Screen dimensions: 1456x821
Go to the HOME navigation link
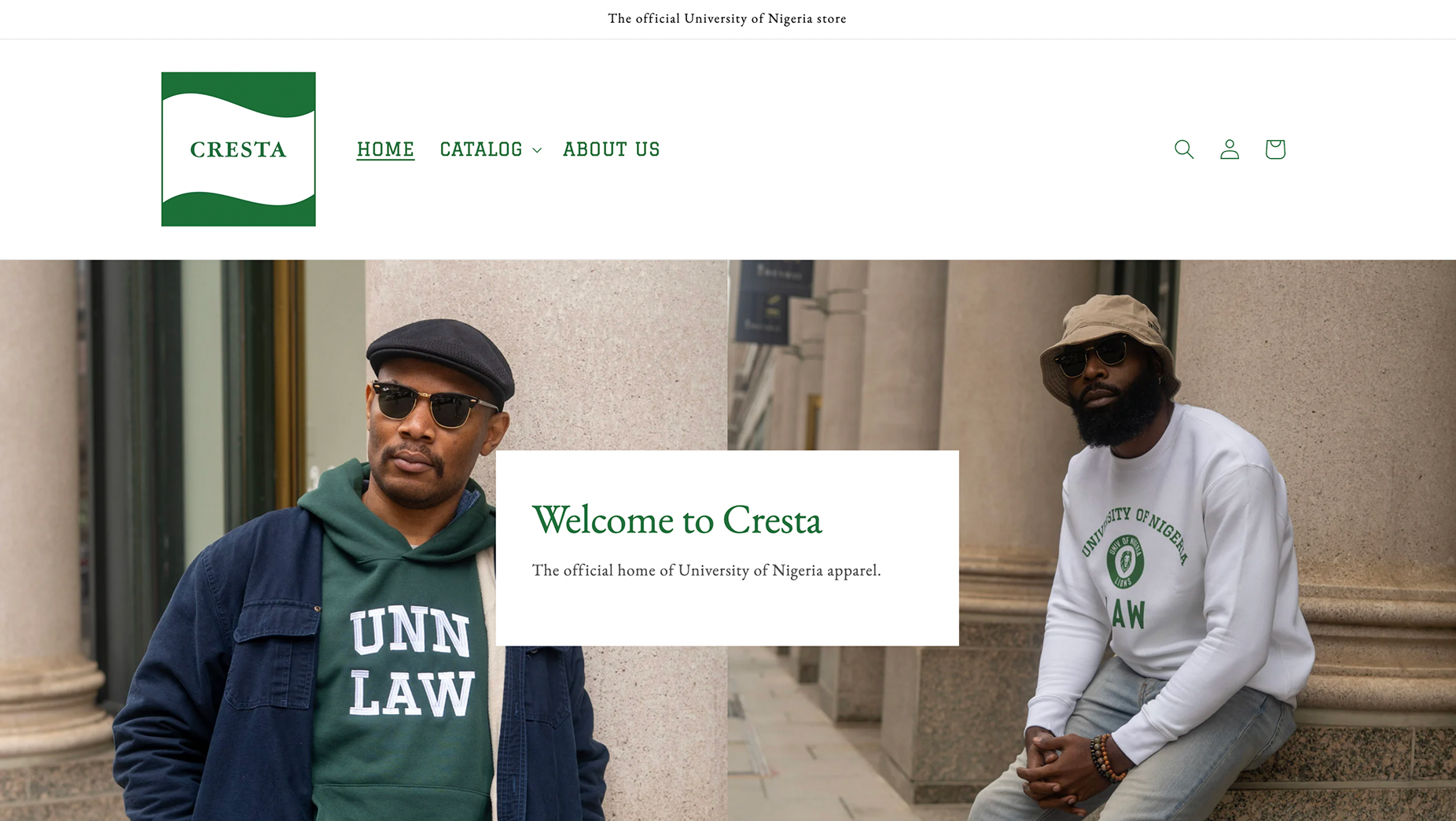coord(385,149)
